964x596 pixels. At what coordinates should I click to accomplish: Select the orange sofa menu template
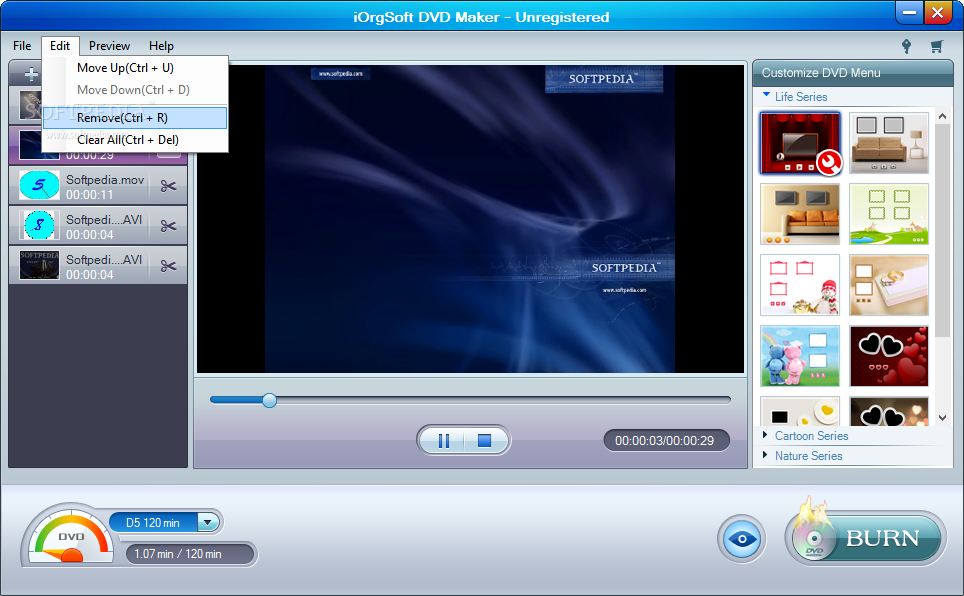tap(800, 214)
